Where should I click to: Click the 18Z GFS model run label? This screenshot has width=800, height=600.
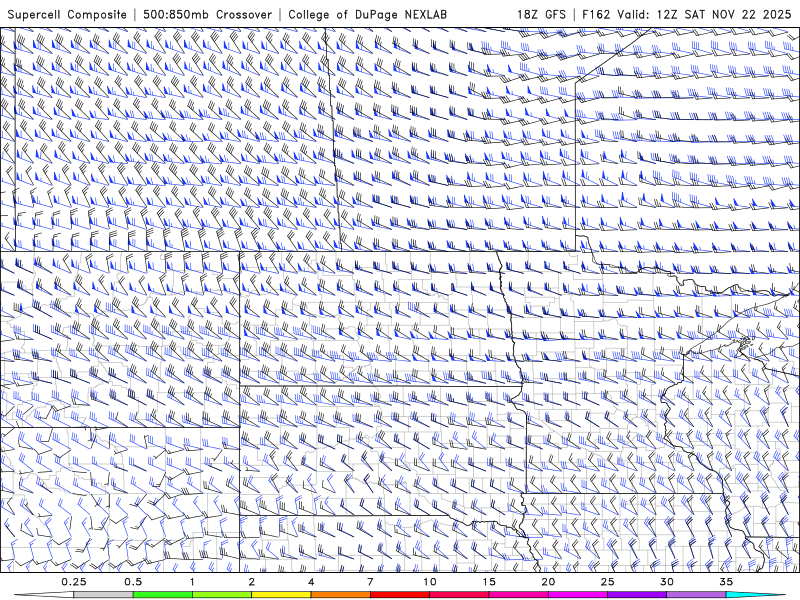(x=541, y=14)
